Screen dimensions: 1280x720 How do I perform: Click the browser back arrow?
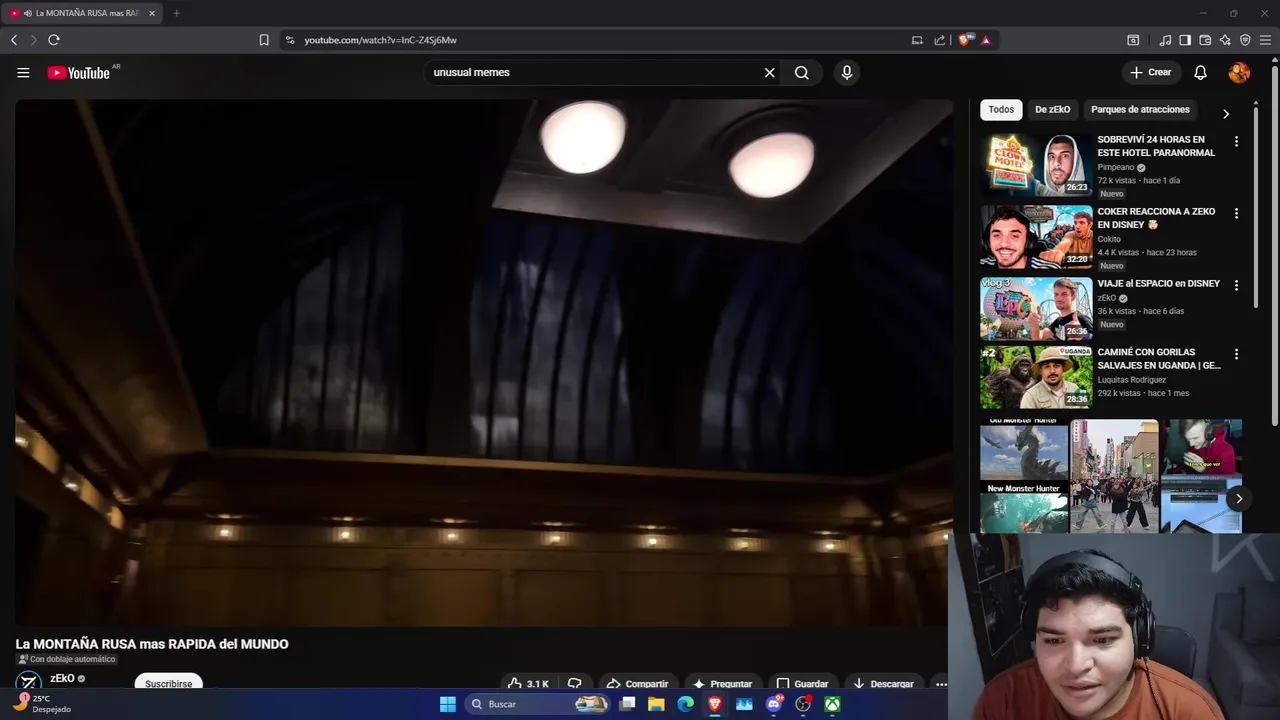(14, 40)
